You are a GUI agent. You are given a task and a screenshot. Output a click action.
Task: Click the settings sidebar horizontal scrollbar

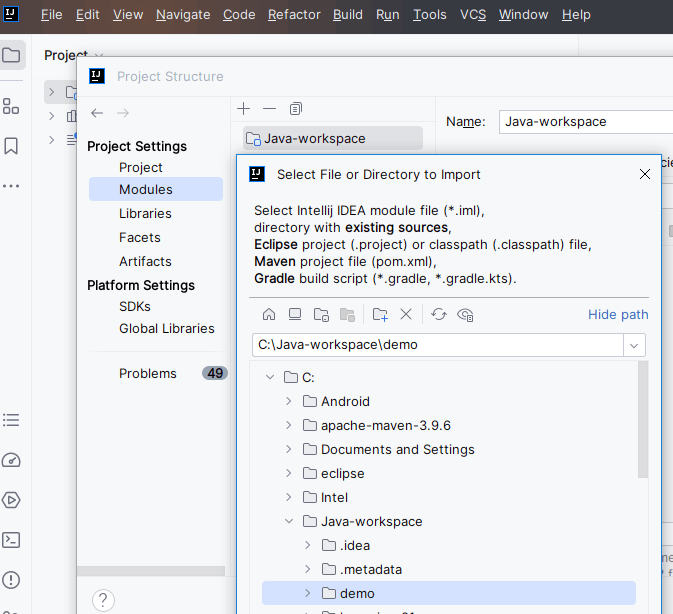[151, 571]
